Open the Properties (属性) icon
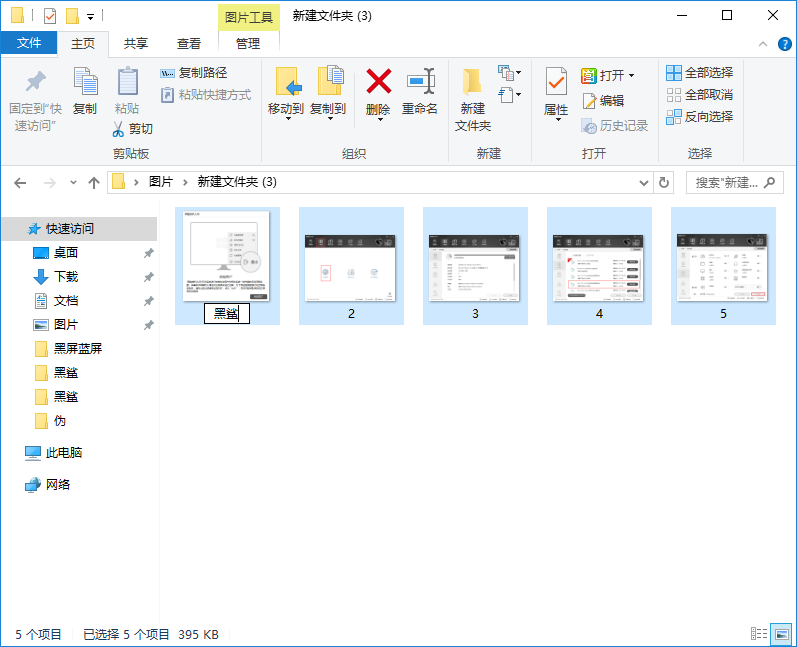Image resolution: width=797 pixels, height=647 pixels. [556, 82]
